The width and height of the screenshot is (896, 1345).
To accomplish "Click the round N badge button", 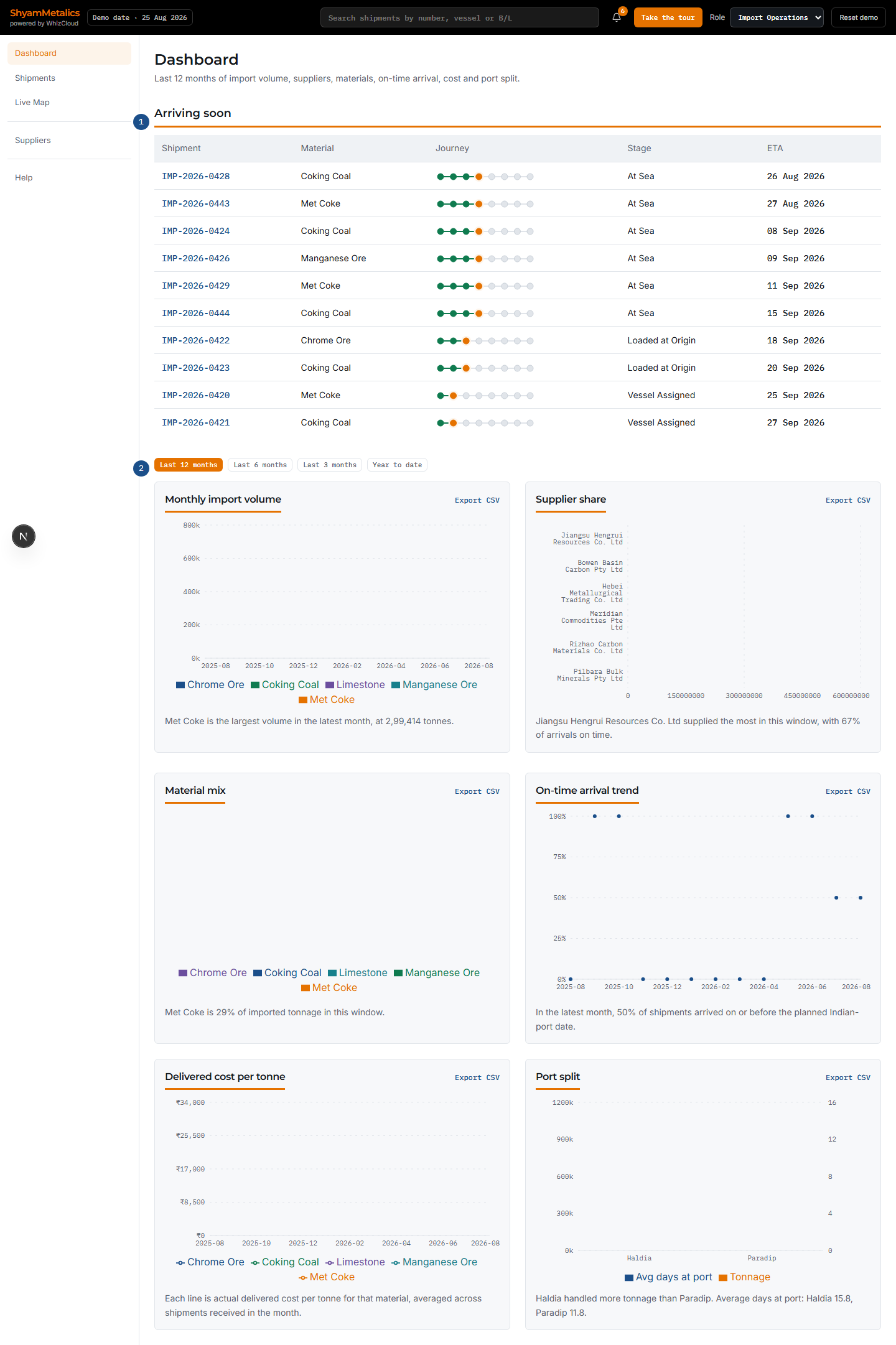I will (24, 536).
